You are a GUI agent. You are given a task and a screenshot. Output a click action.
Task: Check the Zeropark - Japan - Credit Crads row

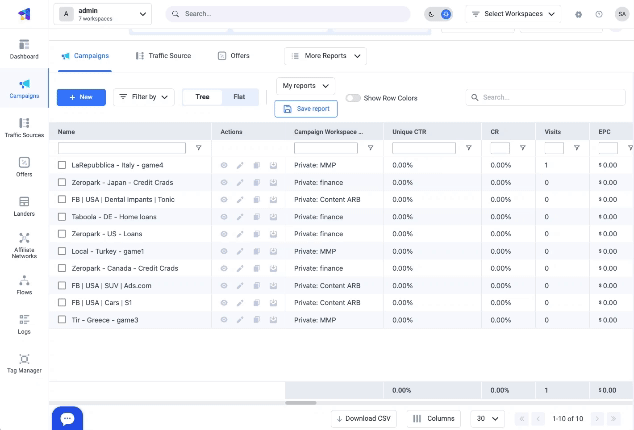click(62, 182)
